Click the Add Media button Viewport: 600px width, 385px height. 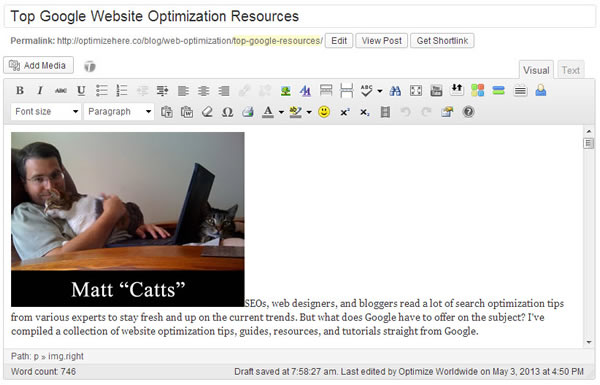coord(38,65)
